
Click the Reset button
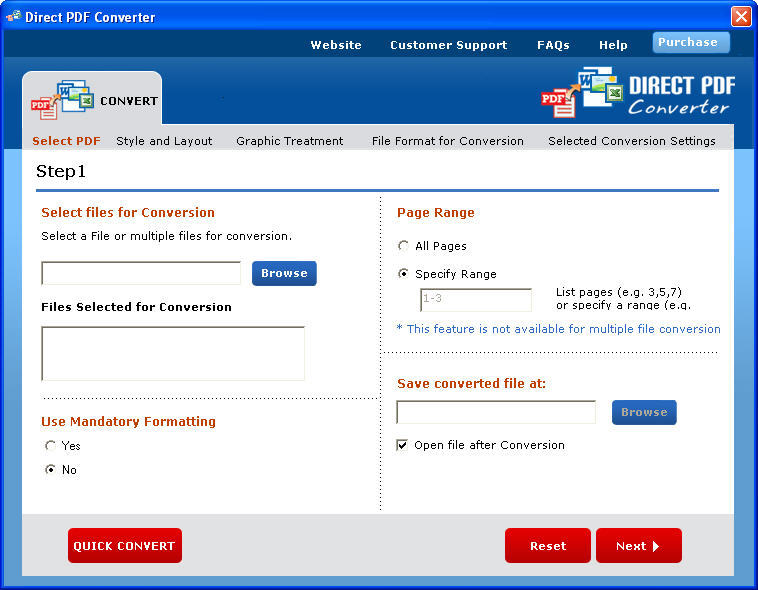click(x=548, y=546)
